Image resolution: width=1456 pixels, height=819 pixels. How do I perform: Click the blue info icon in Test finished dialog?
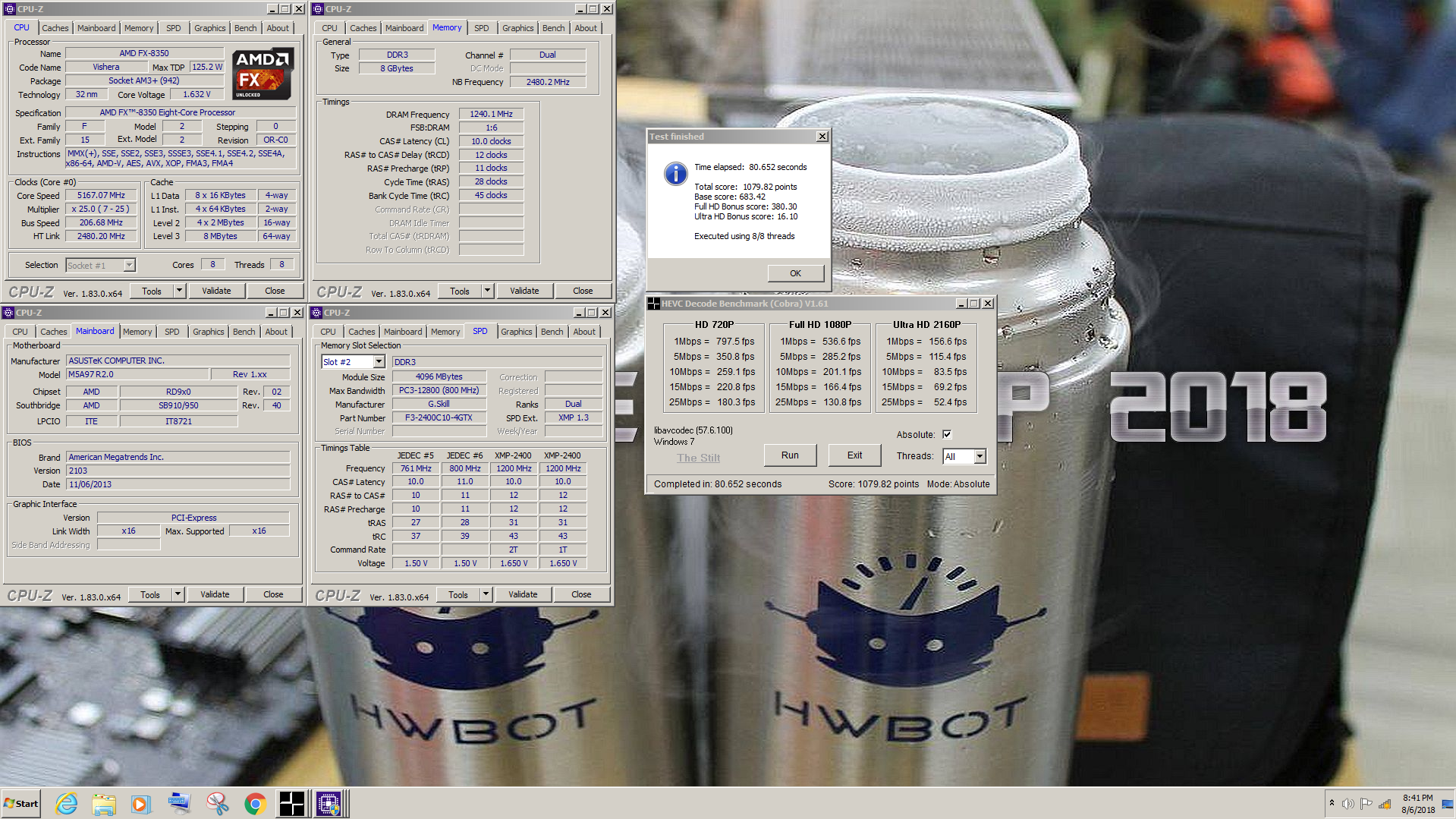(675, 174)
